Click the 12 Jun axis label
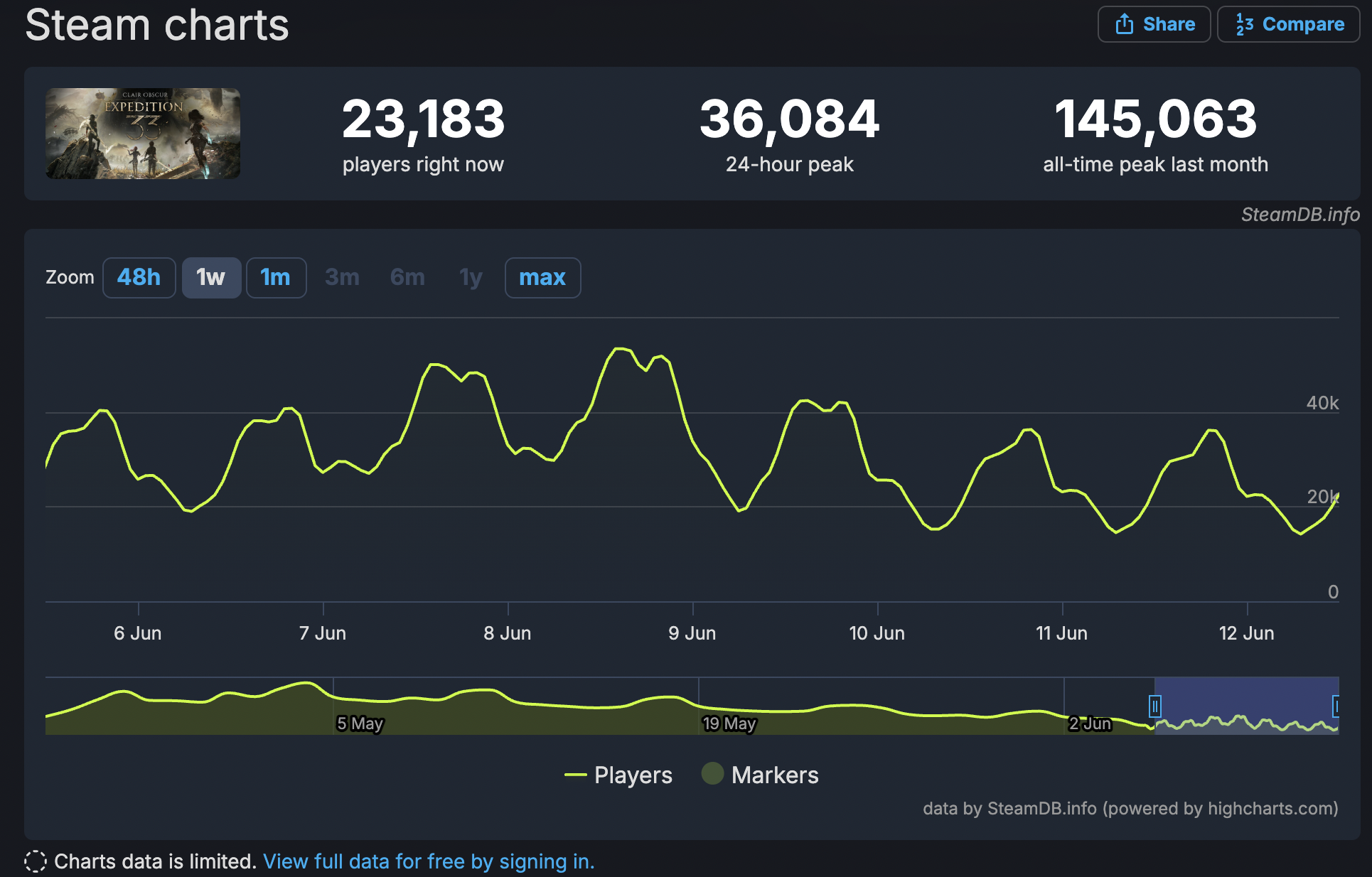 coord(1246,633)
